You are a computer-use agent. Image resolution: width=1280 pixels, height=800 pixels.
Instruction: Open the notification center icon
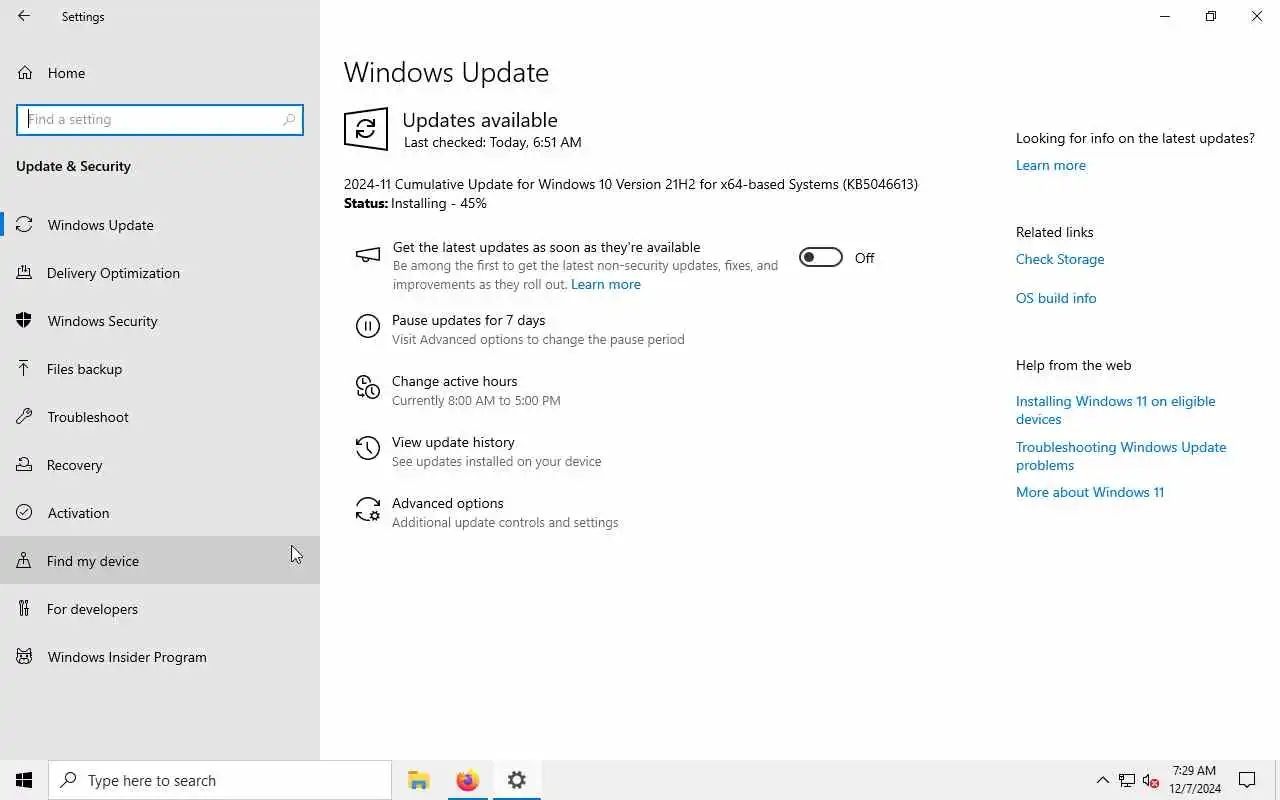(x=1247, y=780)
